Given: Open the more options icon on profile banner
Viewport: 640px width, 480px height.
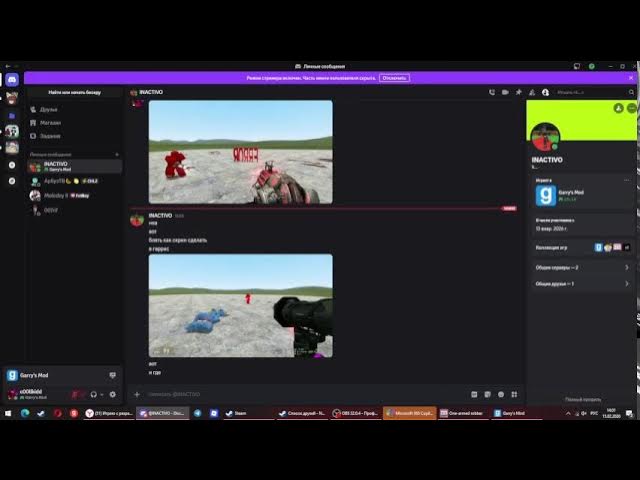Looking at the screenshot, I should tap(631, 108).
